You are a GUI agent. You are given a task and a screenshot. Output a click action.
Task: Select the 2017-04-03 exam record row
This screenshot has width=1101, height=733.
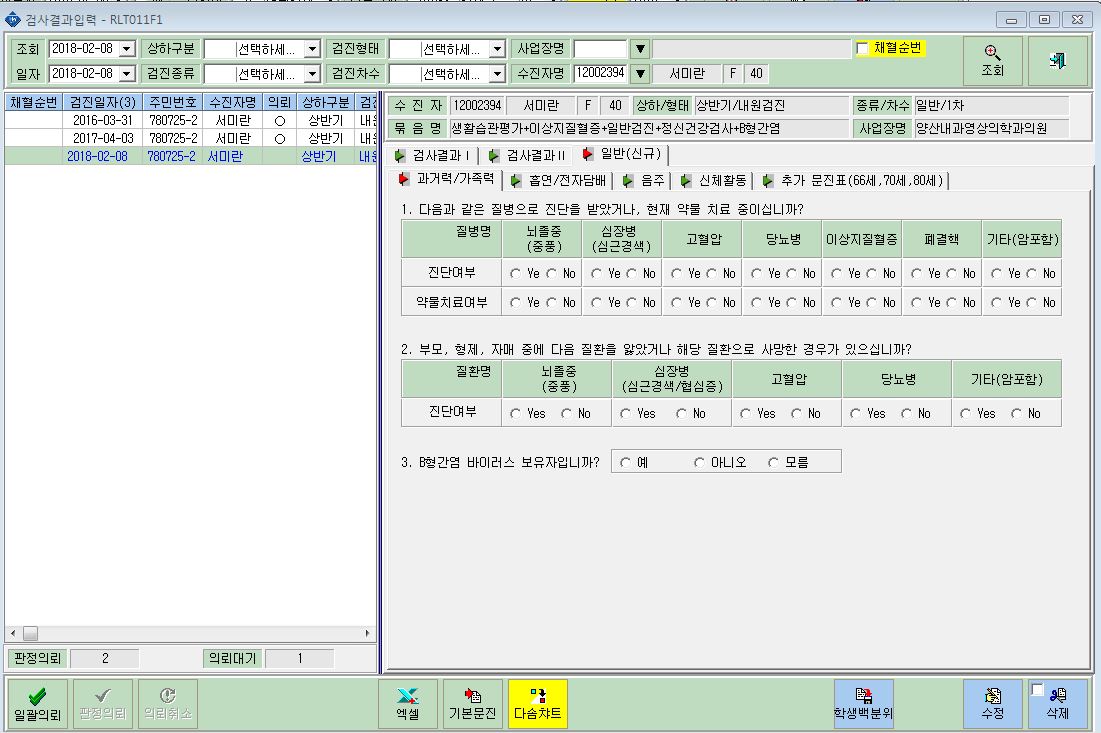point(190,138)
